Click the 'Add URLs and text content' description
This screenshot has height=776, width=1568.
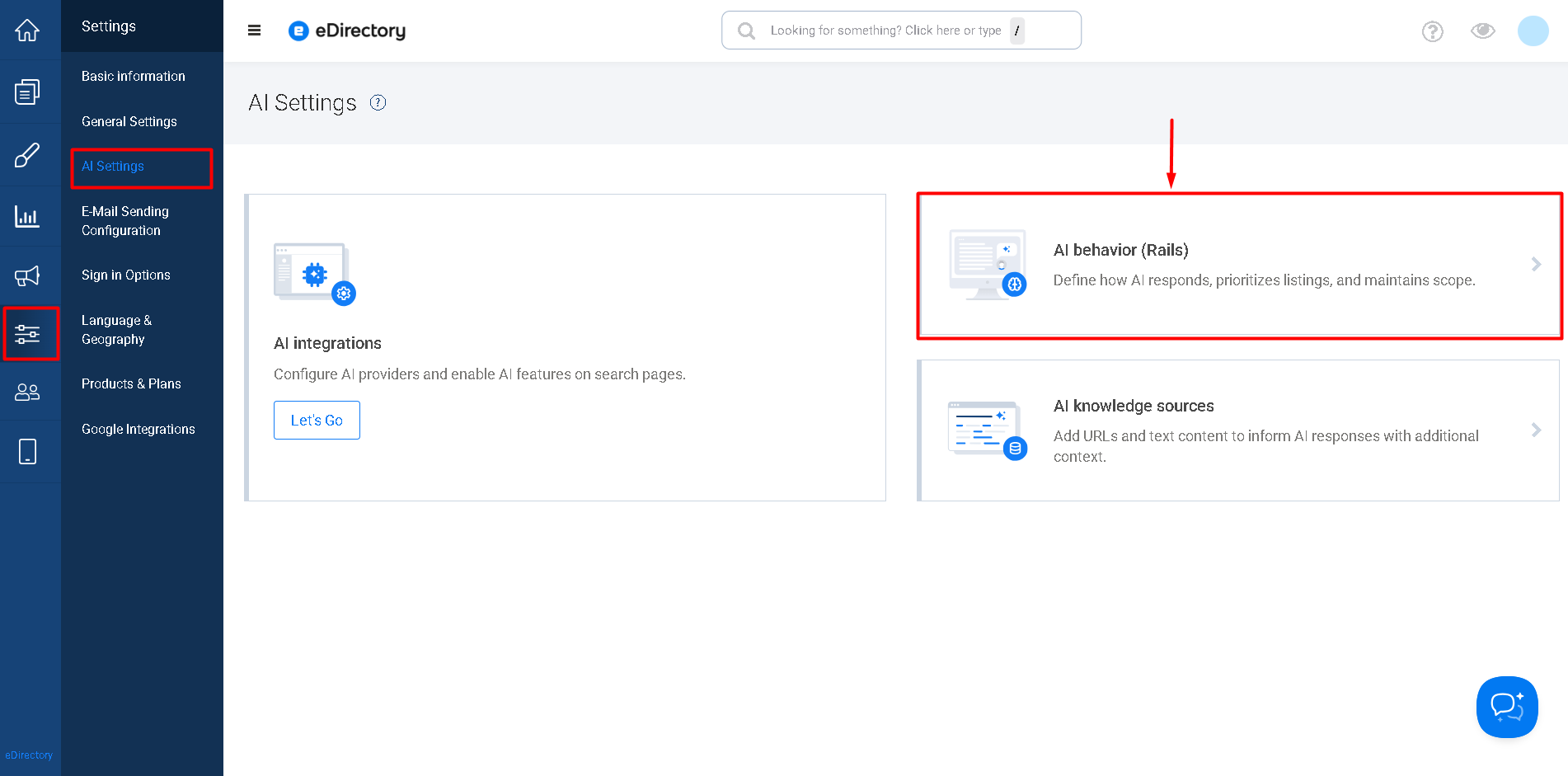(x=1266, y=446)
